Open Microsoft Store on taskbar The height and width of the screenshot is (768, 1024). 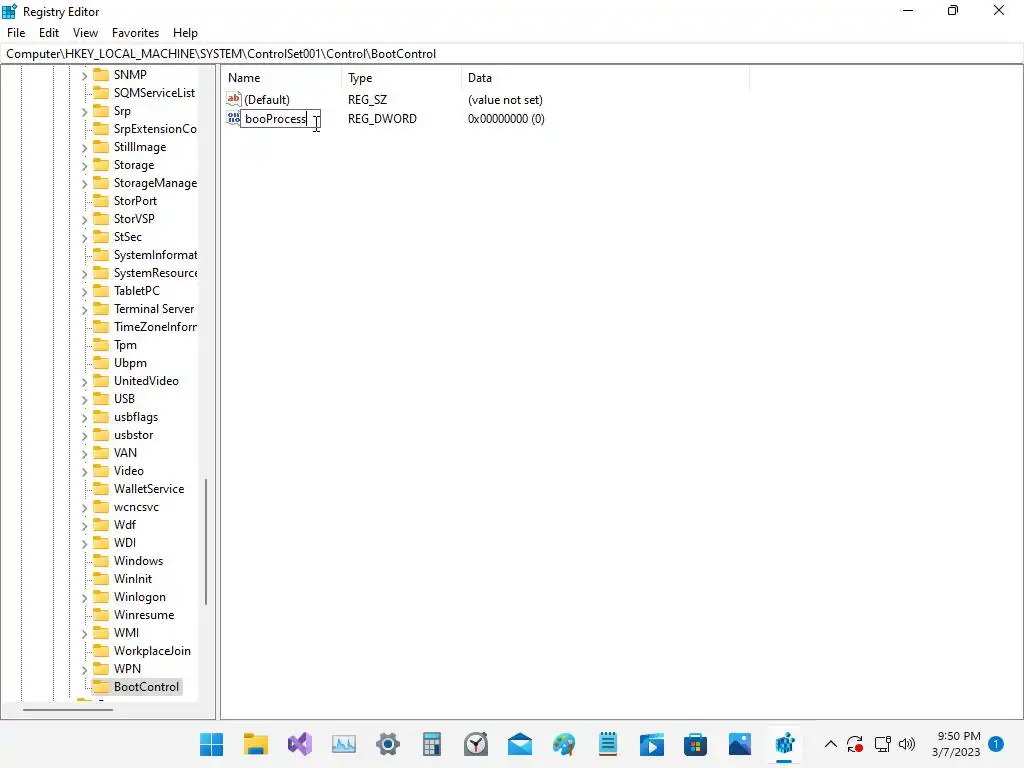696,744
